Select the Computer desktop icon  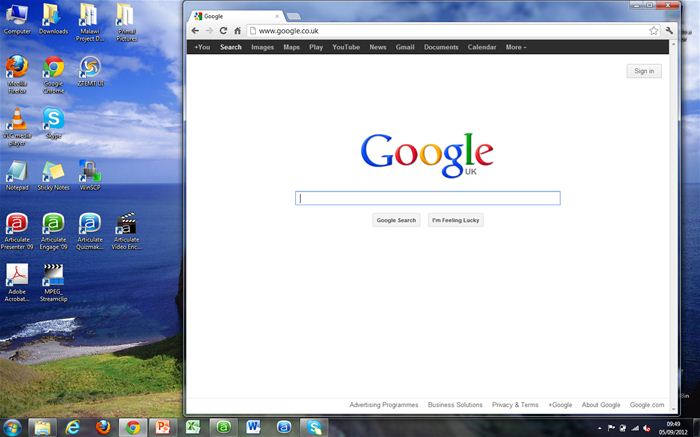tap(17, 19)
